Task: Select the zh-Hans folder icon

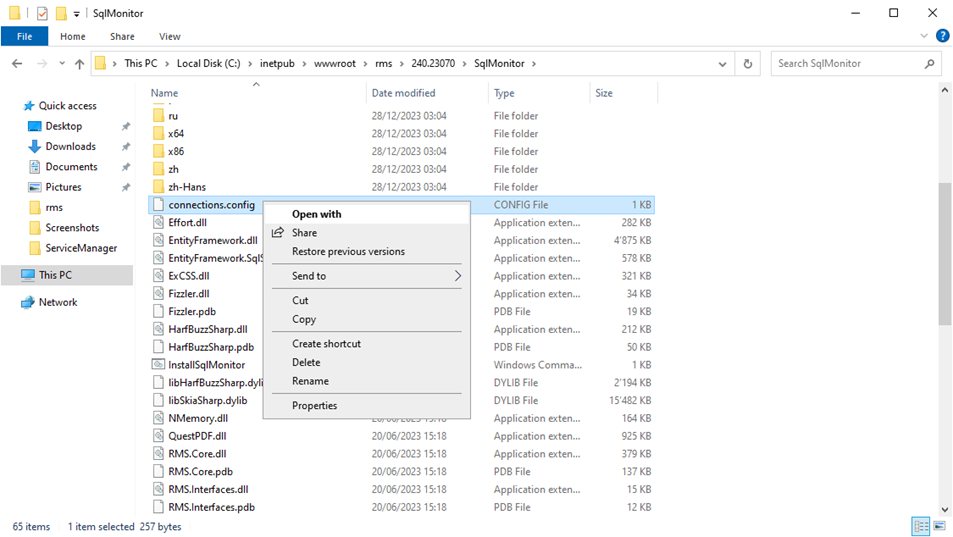Action: pyautogui.click(x=159, y=187)
